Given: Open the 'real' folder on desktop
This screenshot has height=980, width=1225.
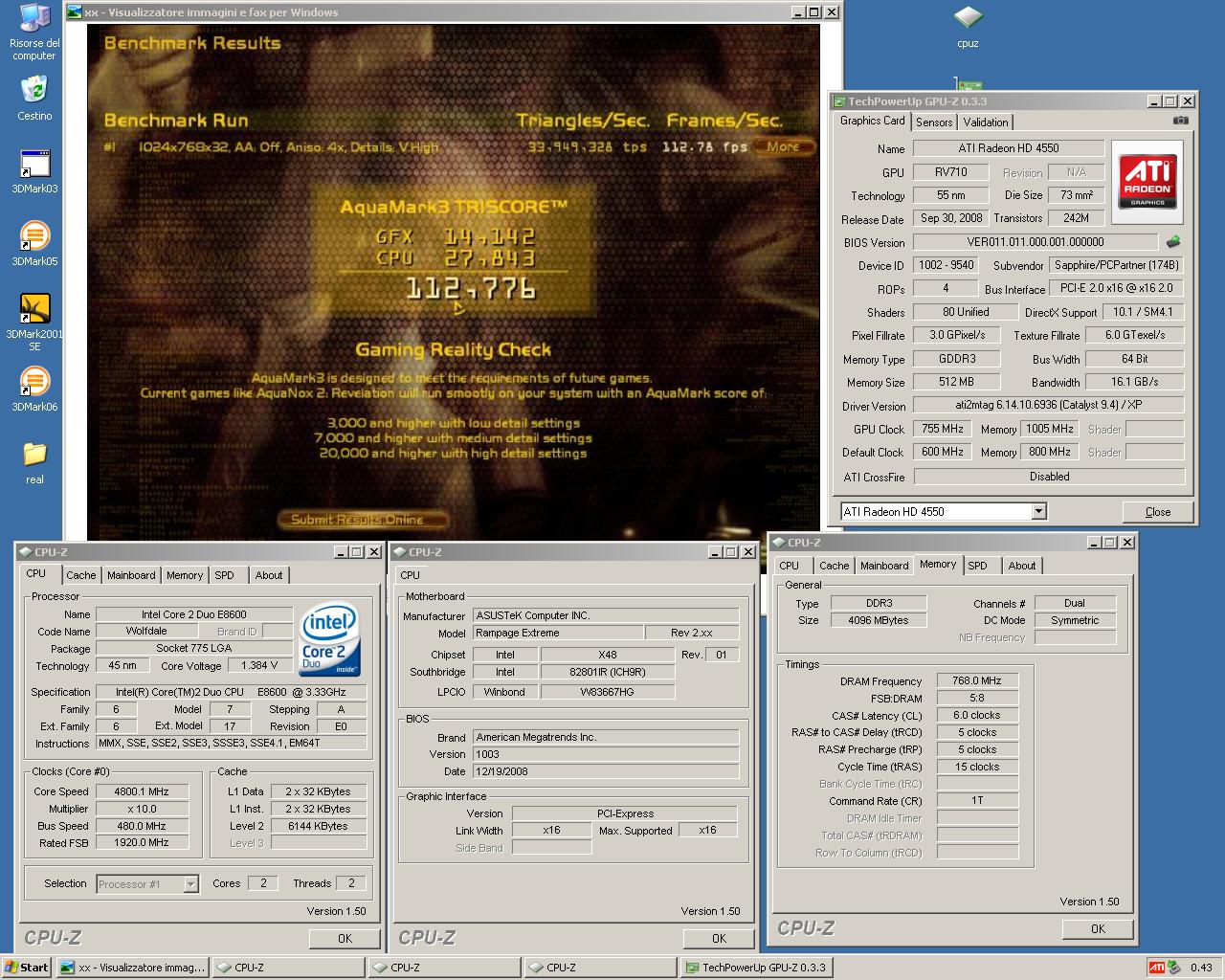Looking at the screenshot, I should coord(34,462).
